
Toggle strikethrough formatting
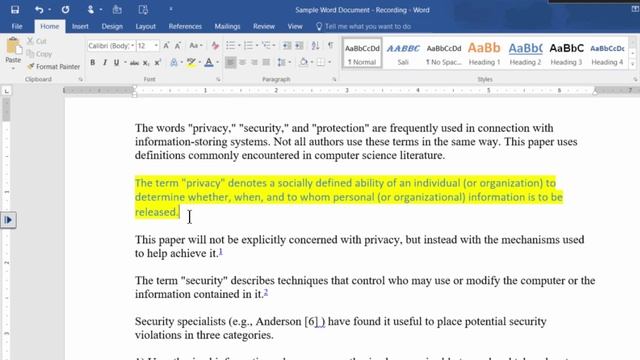(134, 62)
